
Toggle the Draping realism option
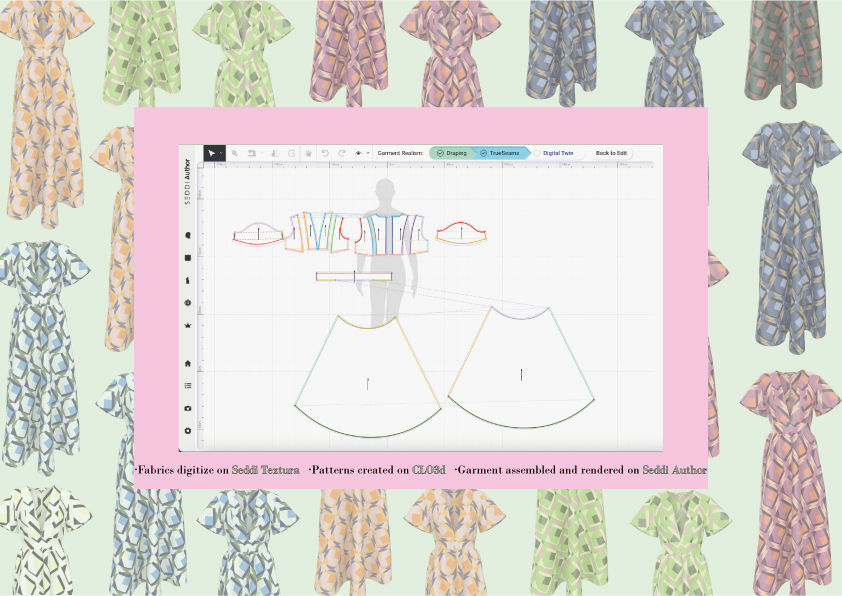coord(451,153)
